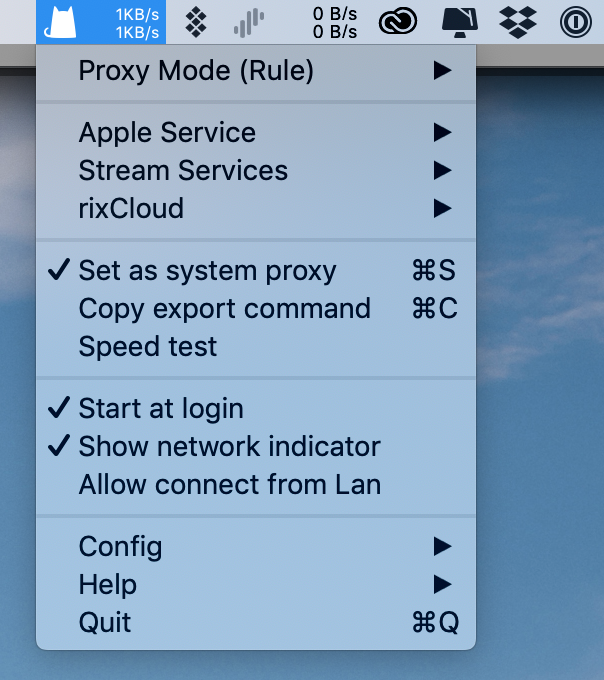Screen dimensions: 604x680
Task: Enable Allow connect from Lan
Action: point(229,484)
